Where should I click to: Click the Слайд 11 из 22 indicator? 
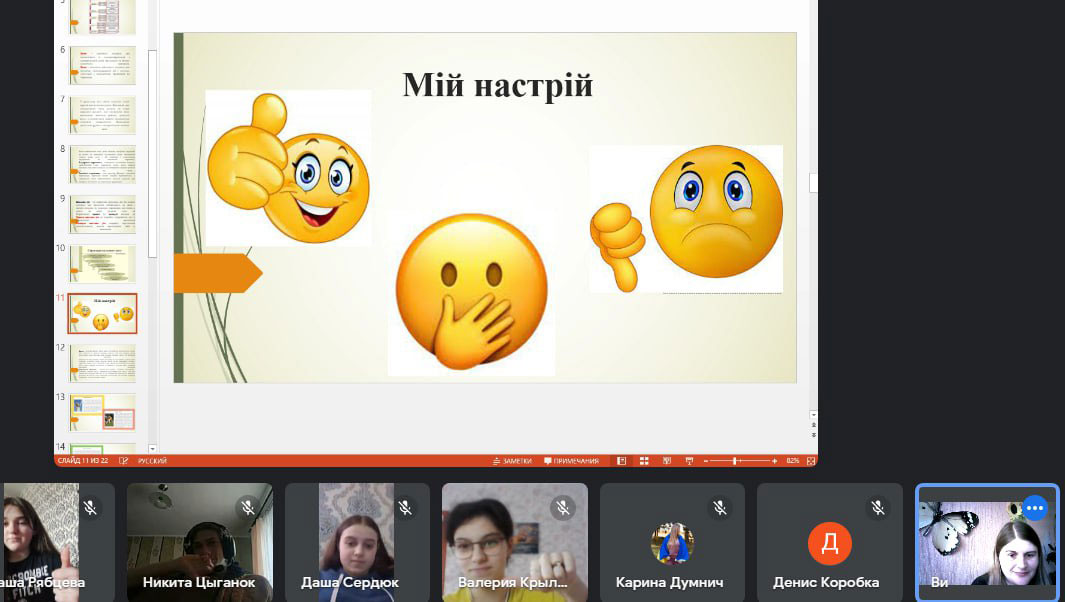82,461
